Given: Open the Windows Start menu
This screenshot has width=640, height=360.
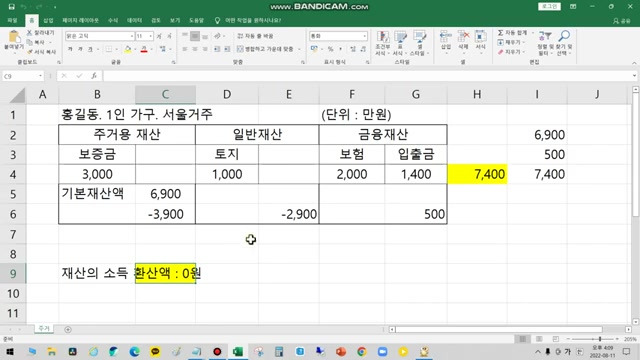Looking at the screenshot, I should [10, 351].
